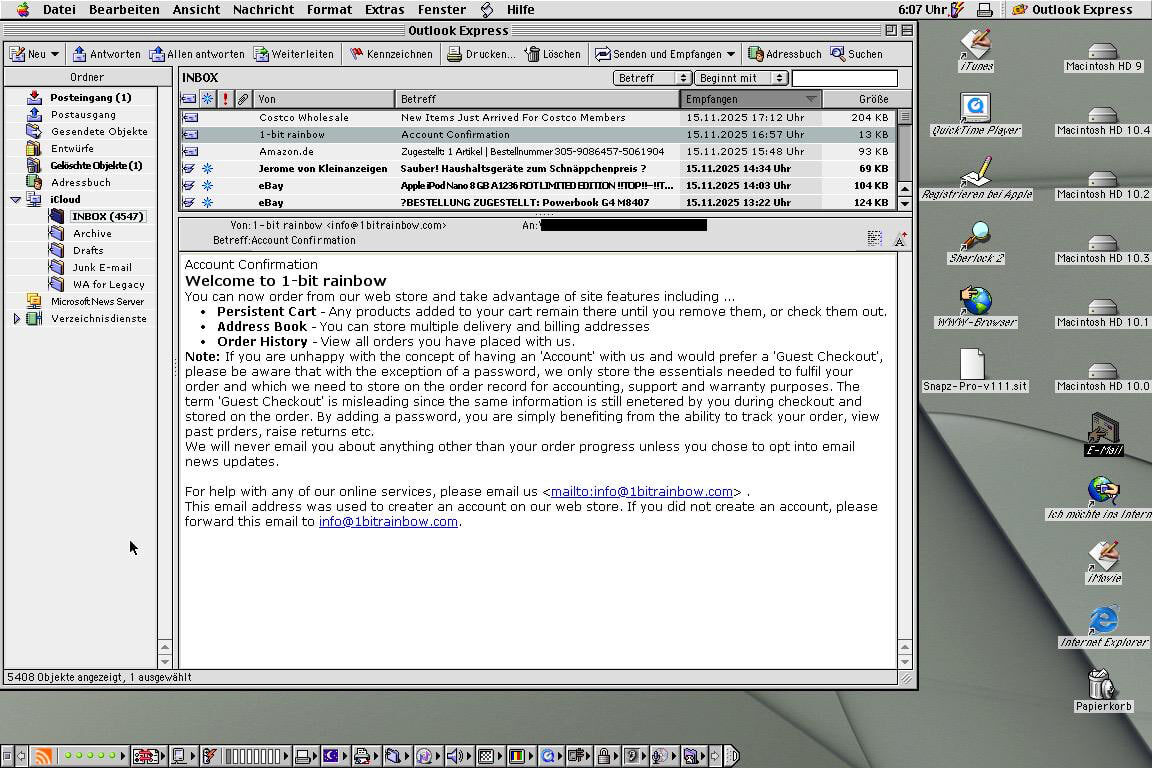Select Sherlock 2 desktop icon
The height and width of the screenshot is (768, 1152).
tap(976, 243)
